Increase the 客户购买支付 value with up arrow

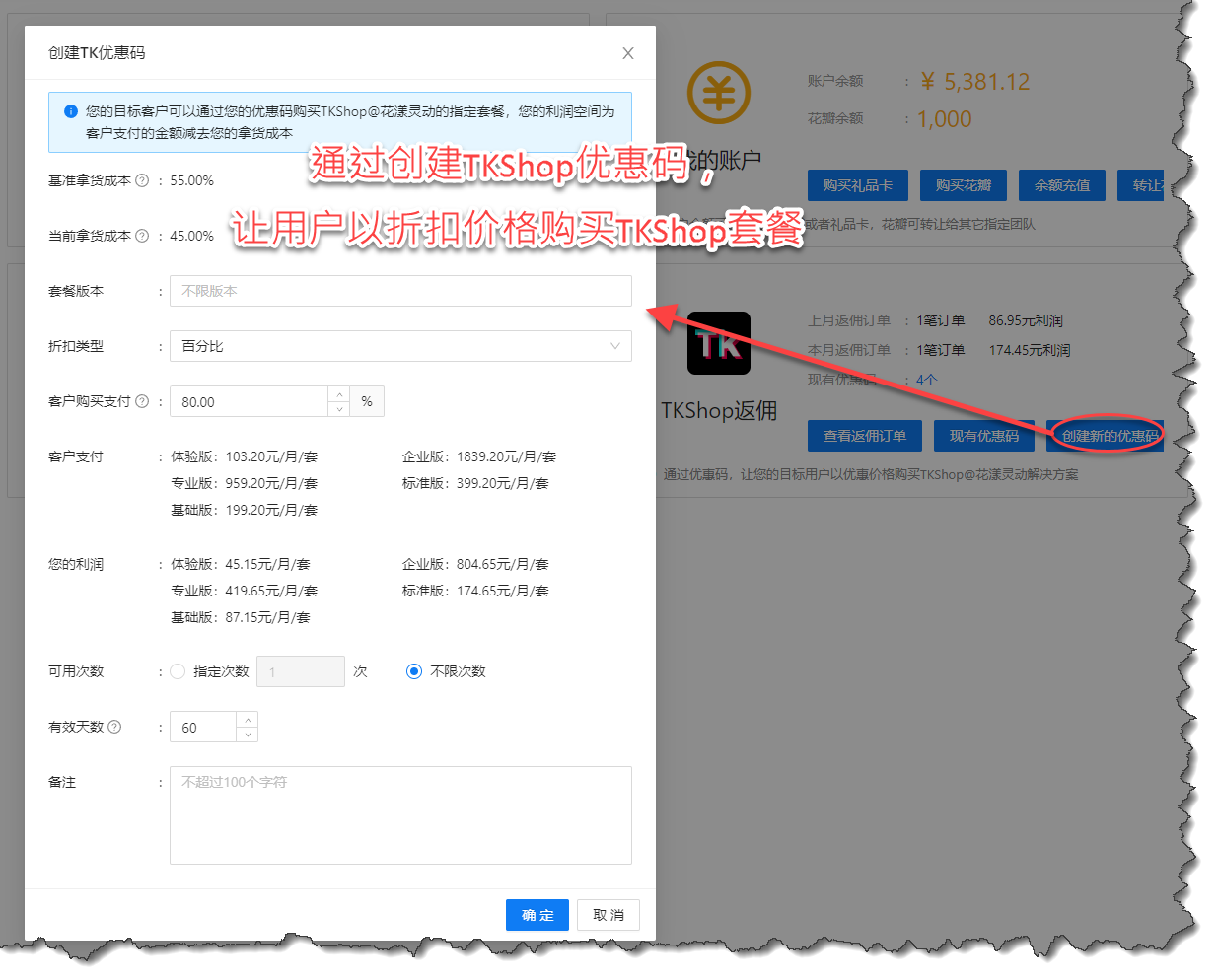(x=339, y=394)
